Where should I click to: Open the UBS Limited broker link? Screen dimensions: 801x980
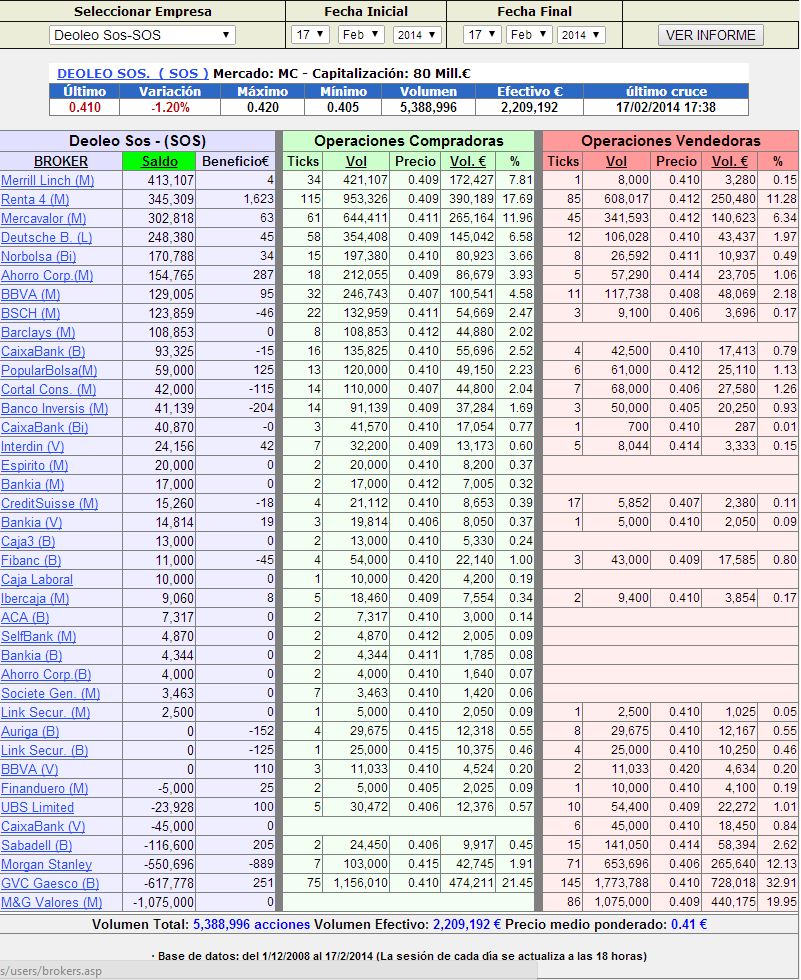(37, 808)
